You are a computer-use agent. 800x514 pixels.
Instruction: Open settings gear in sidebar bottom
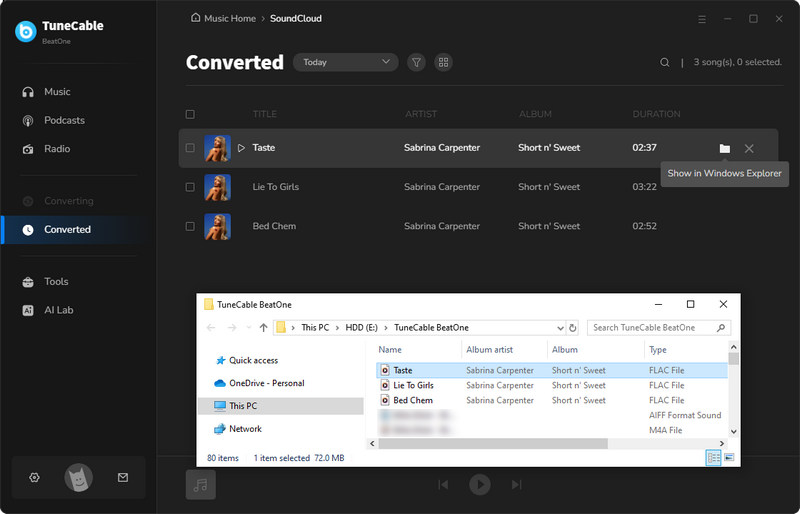(34, 478)
